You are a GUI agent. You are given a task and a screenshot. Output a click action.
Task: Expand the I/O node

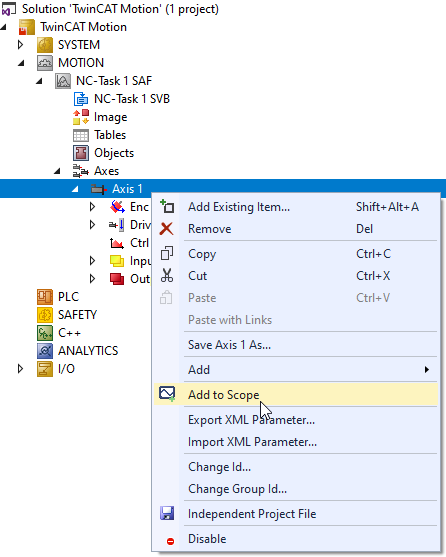[21, 369]
